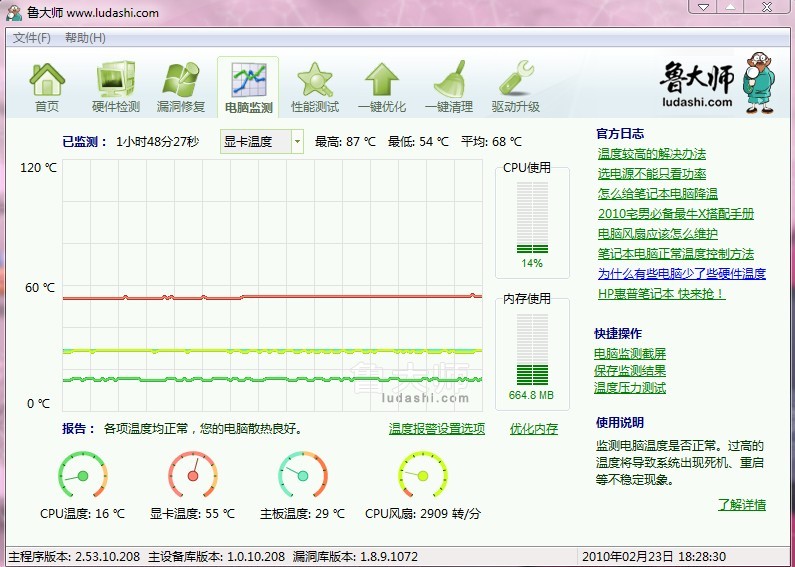Click the 显卡温度 red gauge dial
This screenshot has width=795, height=567.
click(193, 475)
